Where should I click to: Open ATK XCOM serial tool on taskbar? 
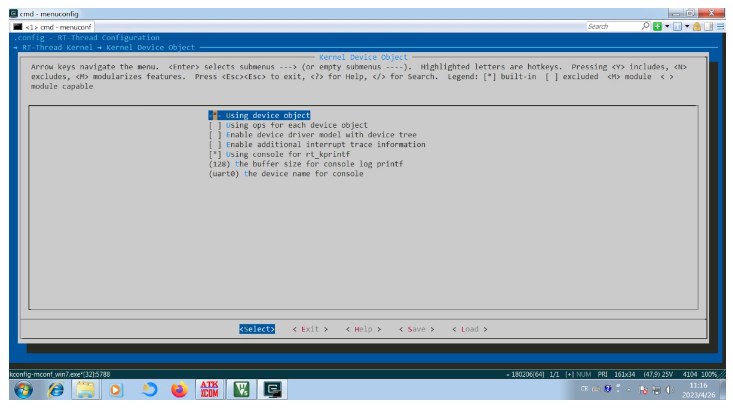[x=209, y=389]
